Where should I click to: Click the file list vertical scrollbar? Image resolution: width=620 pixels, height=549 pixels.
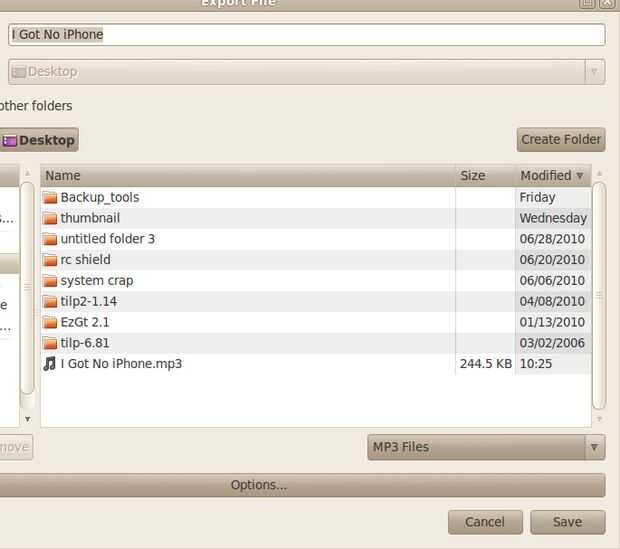(599, 296)
